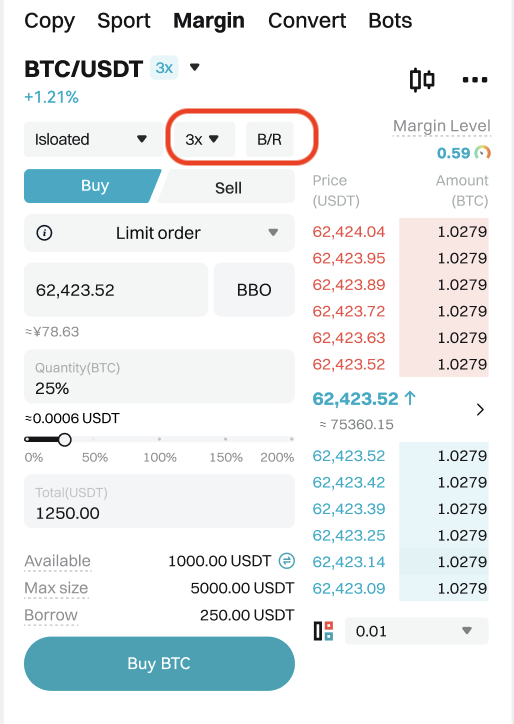Set slider to the 100% mark

[x=159, y=440]
